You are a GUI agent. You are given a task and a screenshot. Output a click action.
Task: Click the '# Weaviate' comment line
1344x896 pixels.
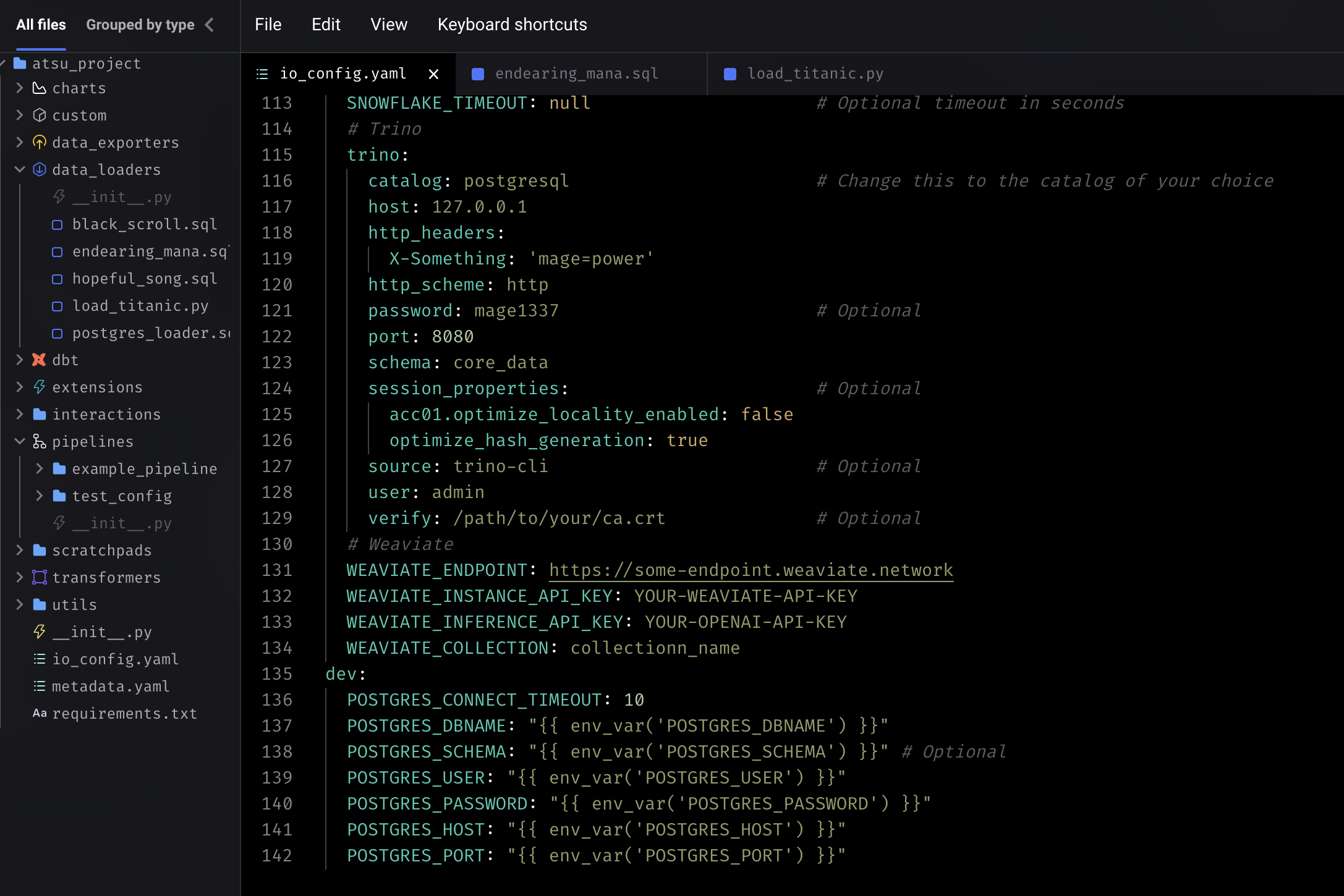(x=400, y=544)
